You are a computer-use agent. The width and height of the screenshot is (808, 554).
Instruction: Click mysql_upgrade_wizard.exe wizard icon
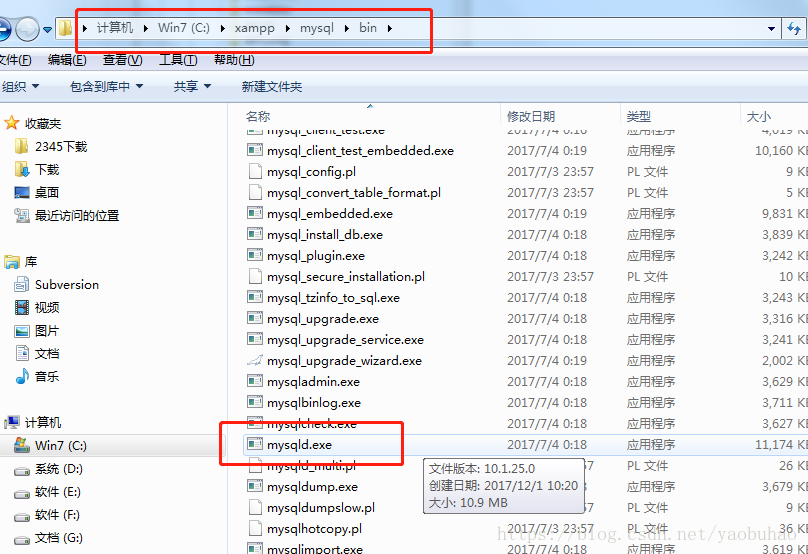coord(255,361)
